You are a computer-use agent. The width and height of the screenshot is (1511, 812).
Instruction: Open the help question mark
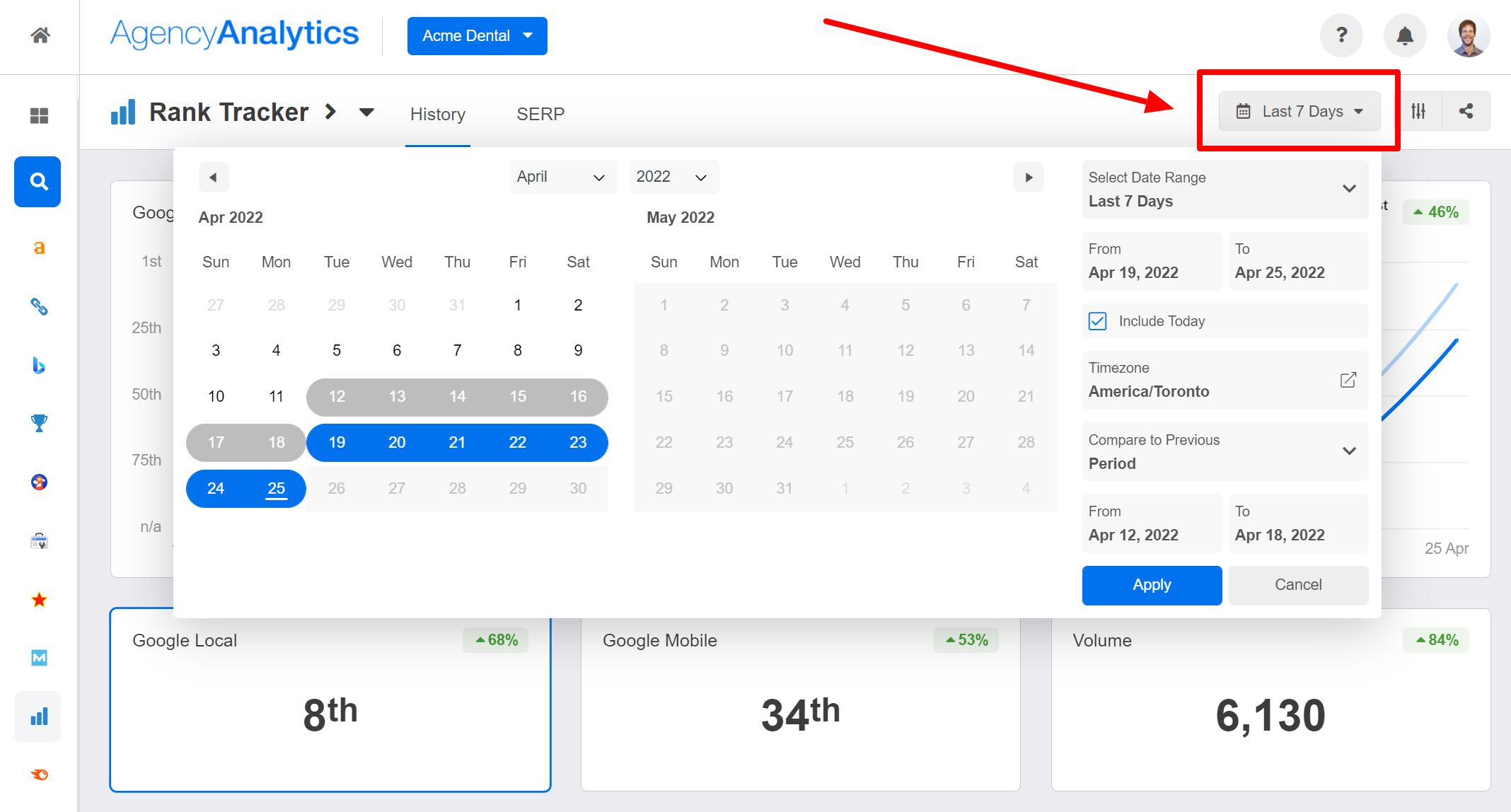coord(1341,35)
